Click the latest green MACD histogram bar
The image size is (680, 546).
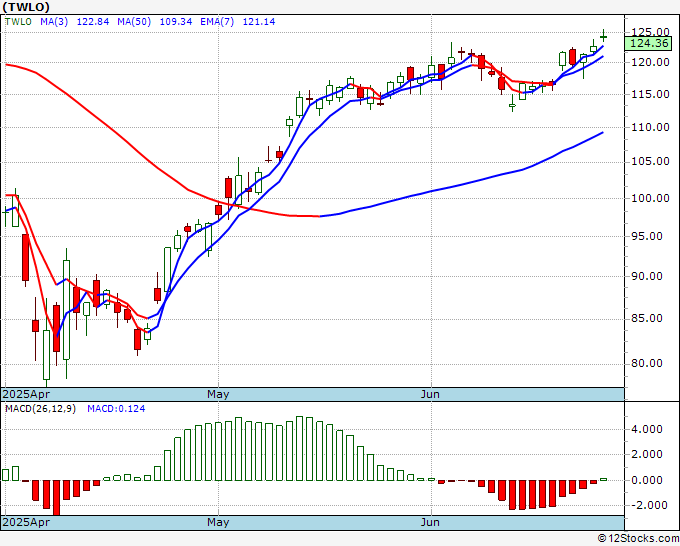pos(603,479)
